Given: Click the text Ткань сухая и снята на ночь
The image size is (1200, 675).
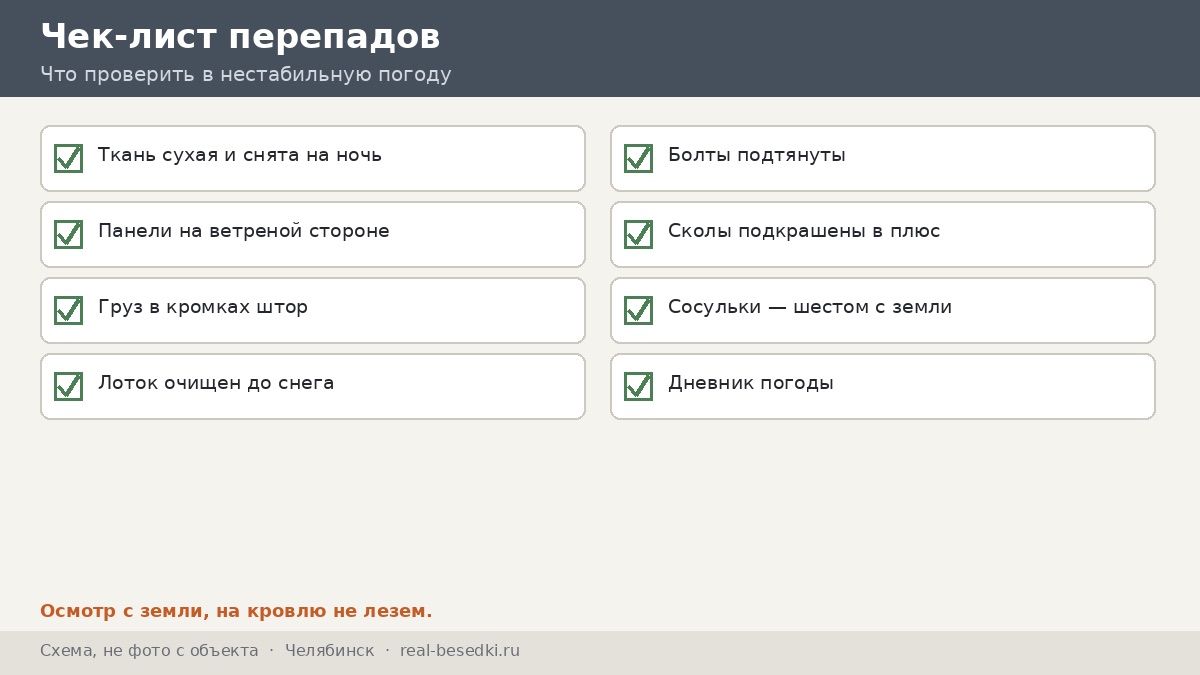Looking at the screenshot, I should (240, 156).
